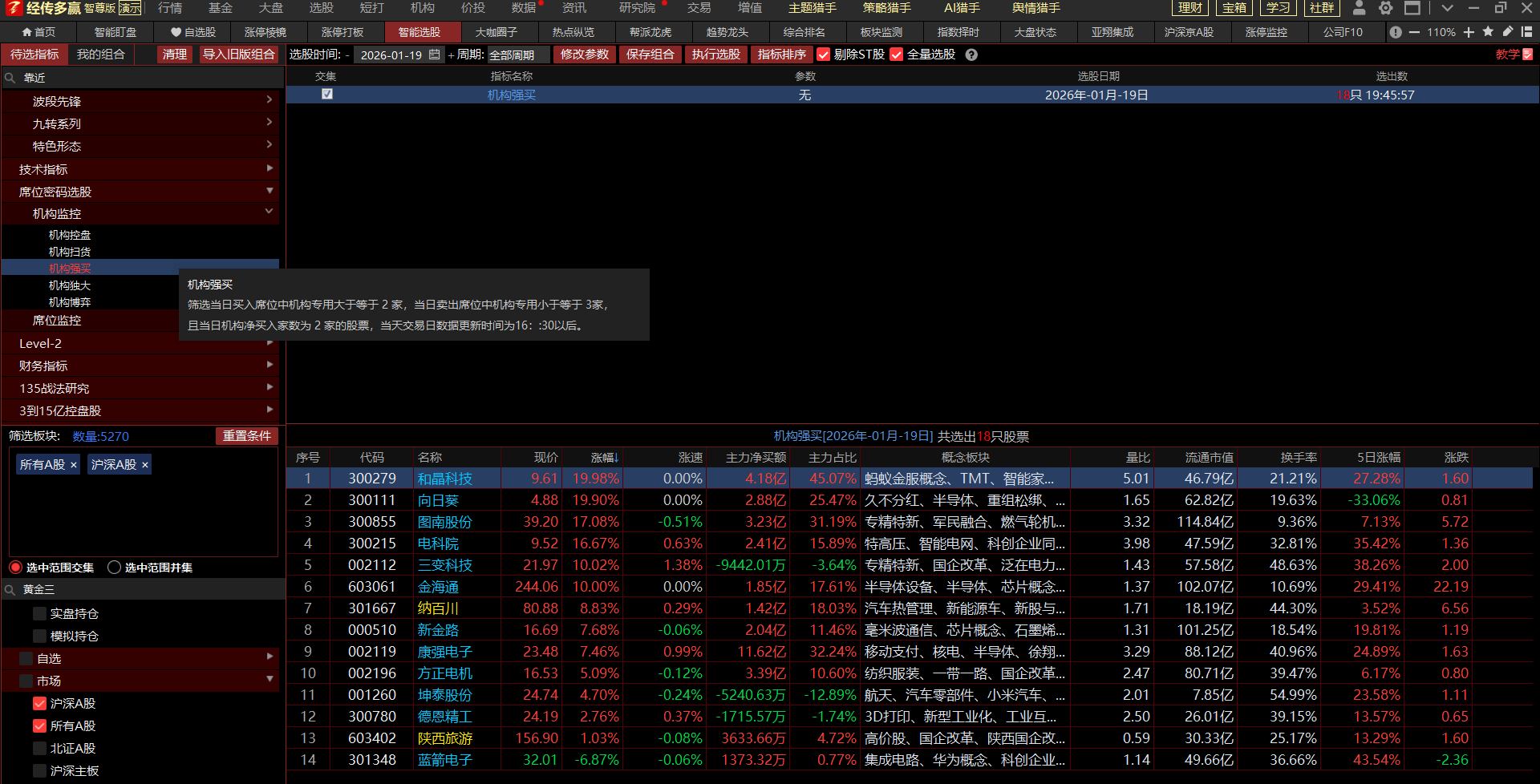
Task: Click the 理财 button in title bar
Action: (x=1190, y=8)
